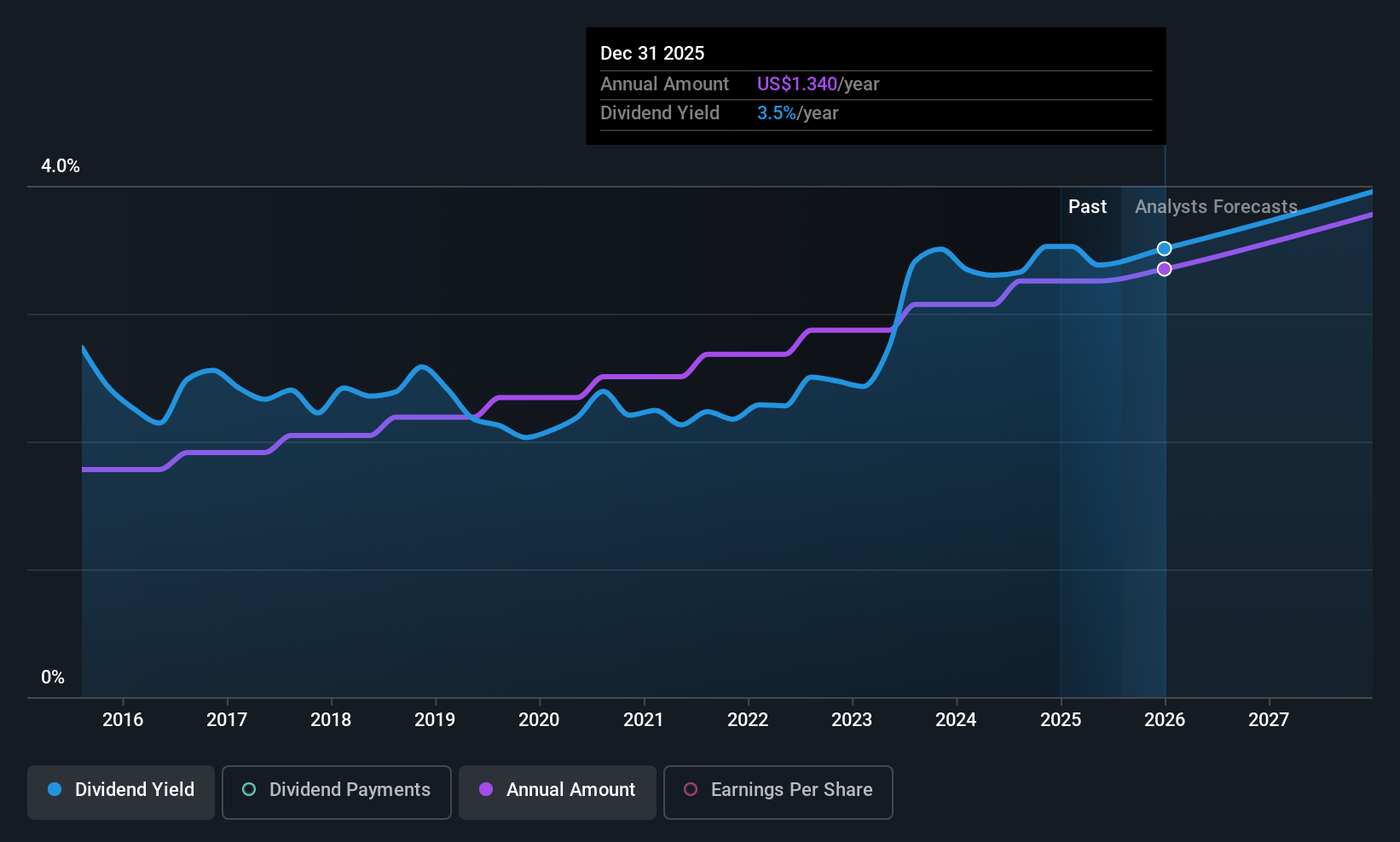Click the Dec 31 2025 tooltip date

point(652,53)
